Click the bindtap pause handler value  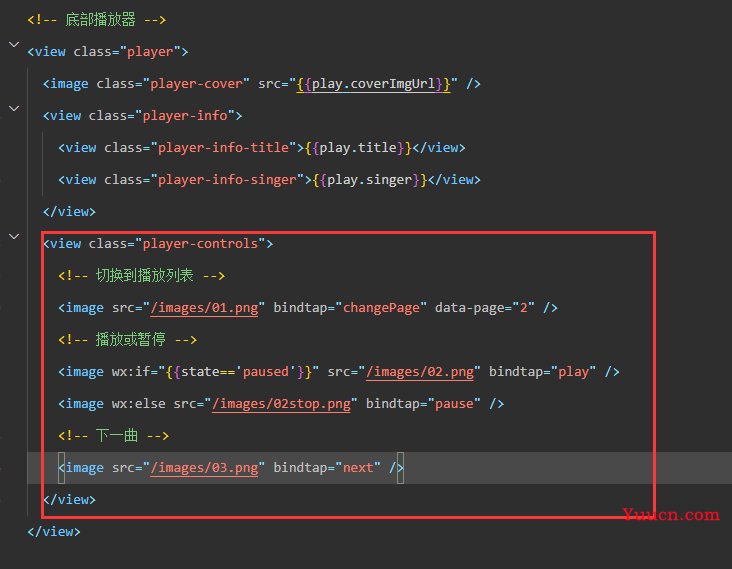point(454,404)
